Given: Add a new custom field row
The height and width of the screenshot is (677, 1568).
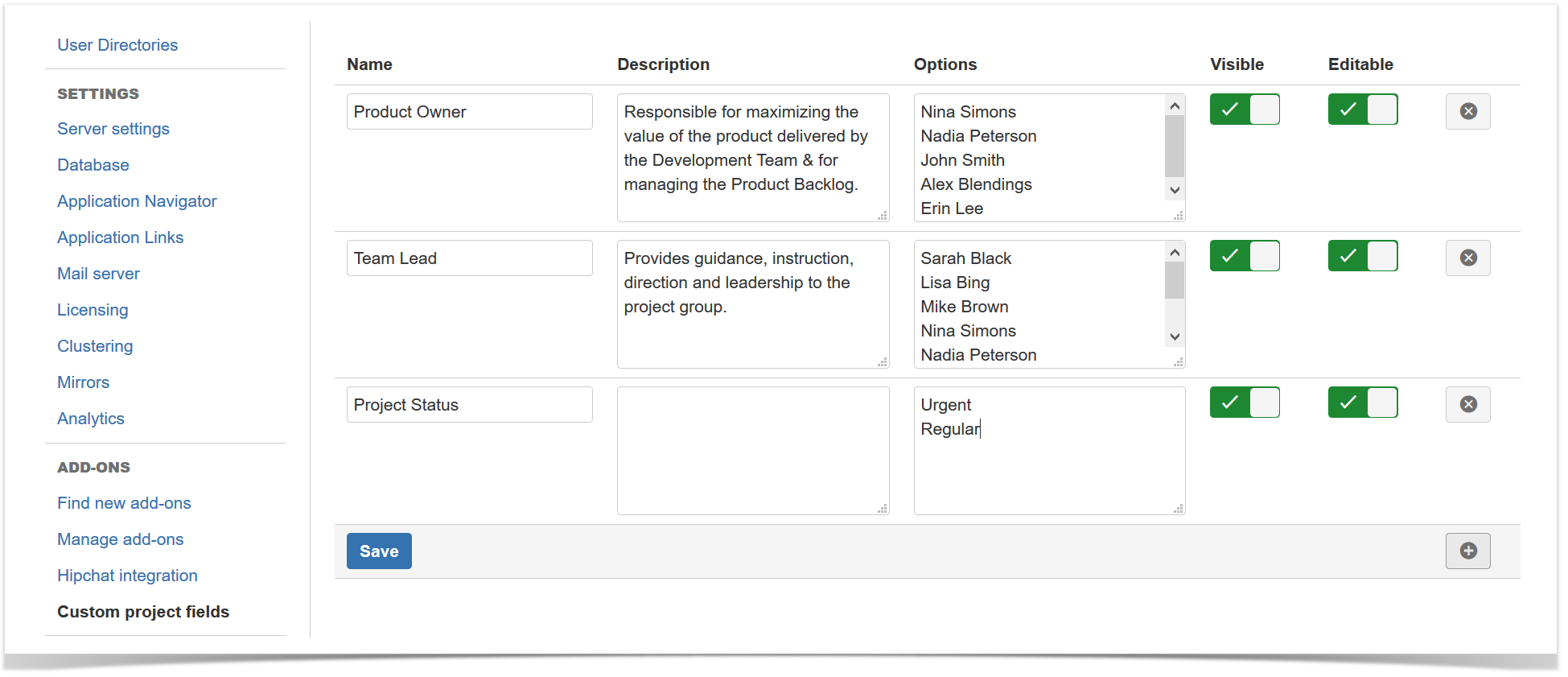Looking at the screenshot, I should coord(1467,551).
